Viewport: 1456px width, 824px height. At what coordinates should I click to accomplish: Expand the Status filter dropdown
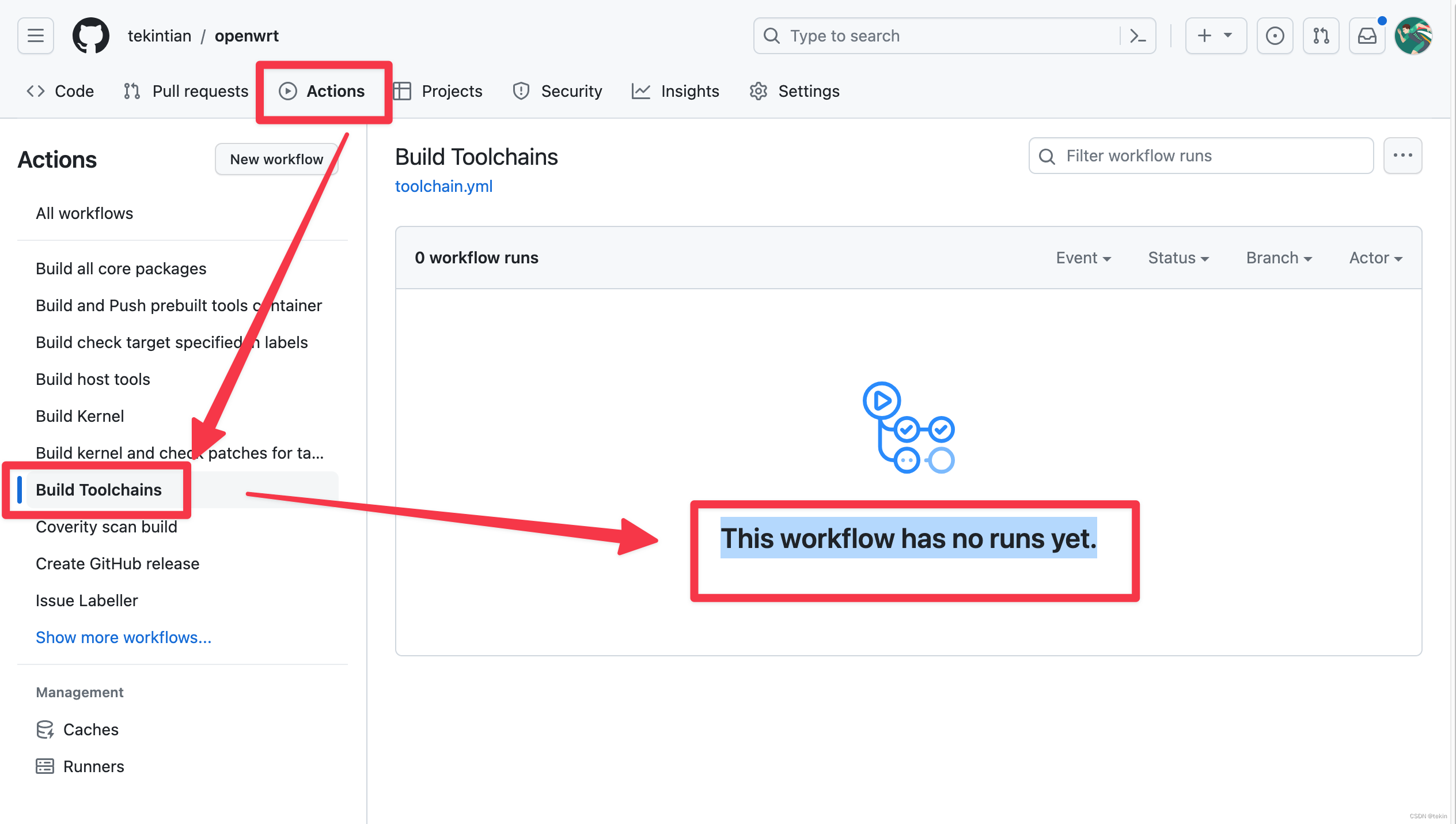[x=1178, y=258]
